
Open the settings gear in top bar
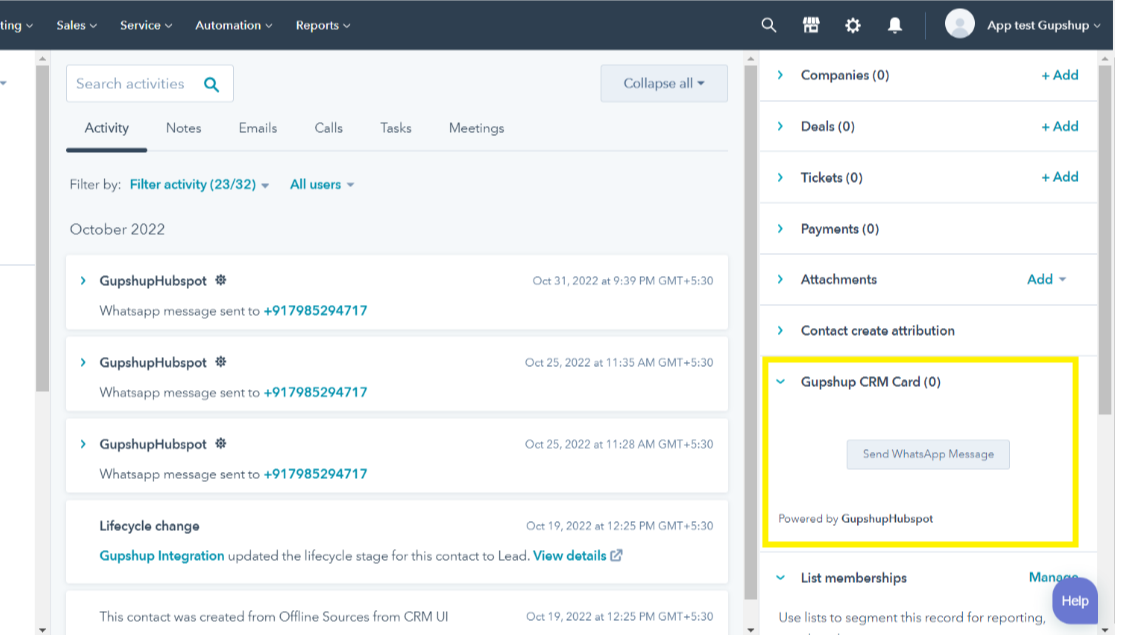pos(852,24)
